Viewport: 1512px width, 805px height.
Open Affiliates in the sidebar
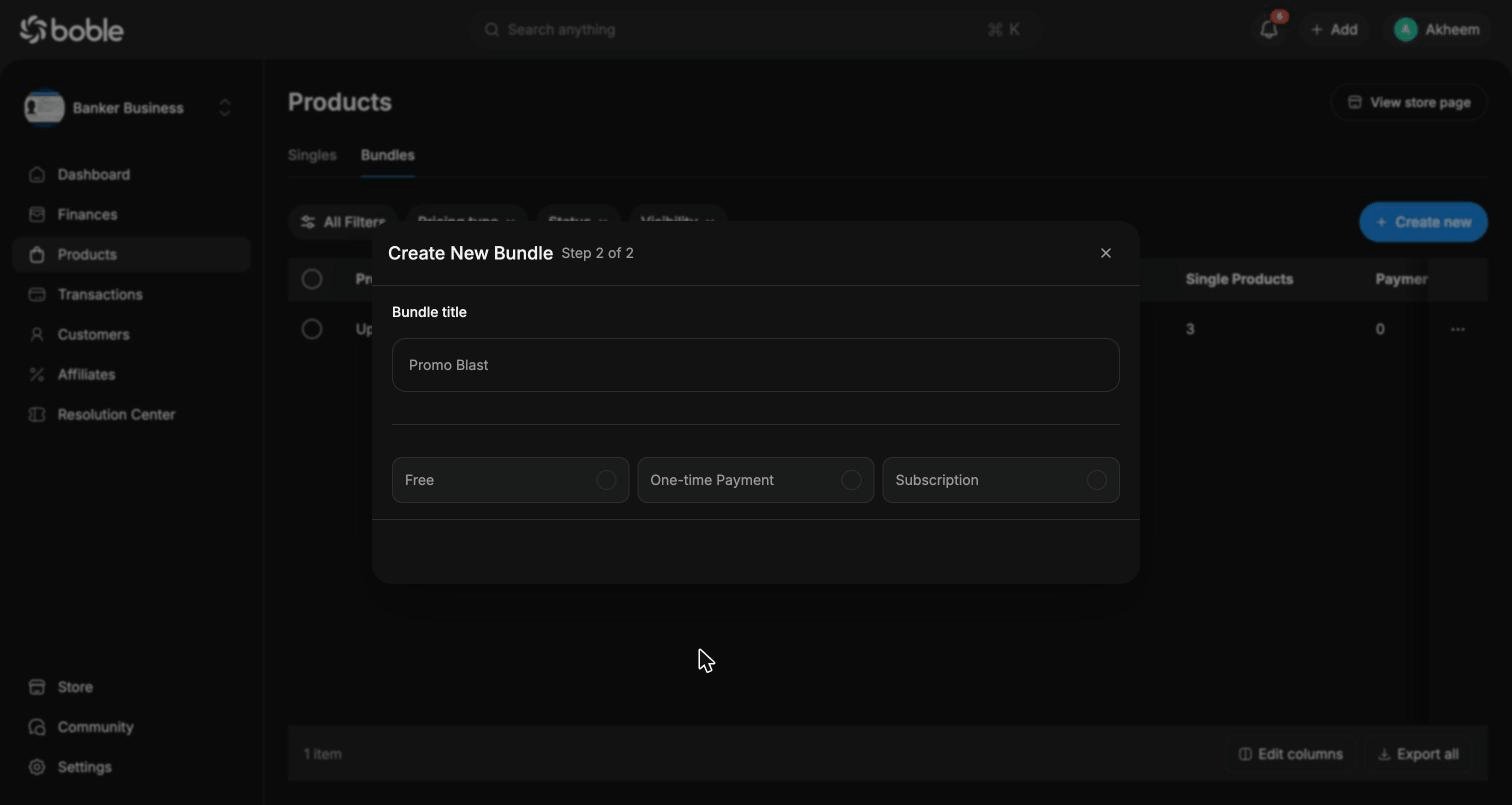click(x=131, y=375)
